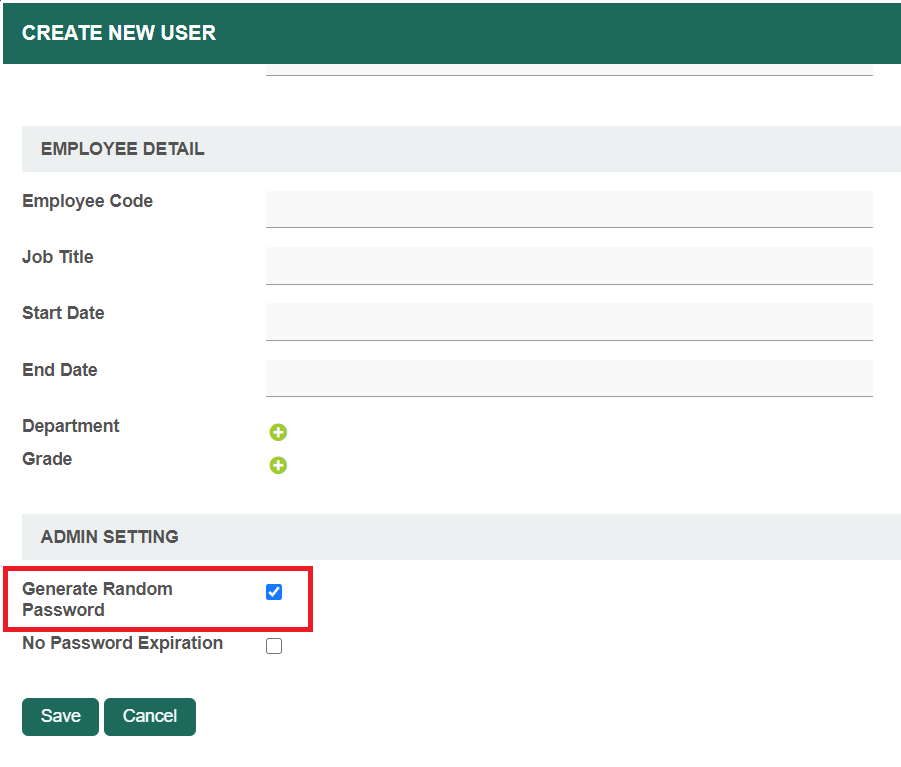Select the End Date label
The height and width of the screenshot is (767, 901).
tap(60, 369)
